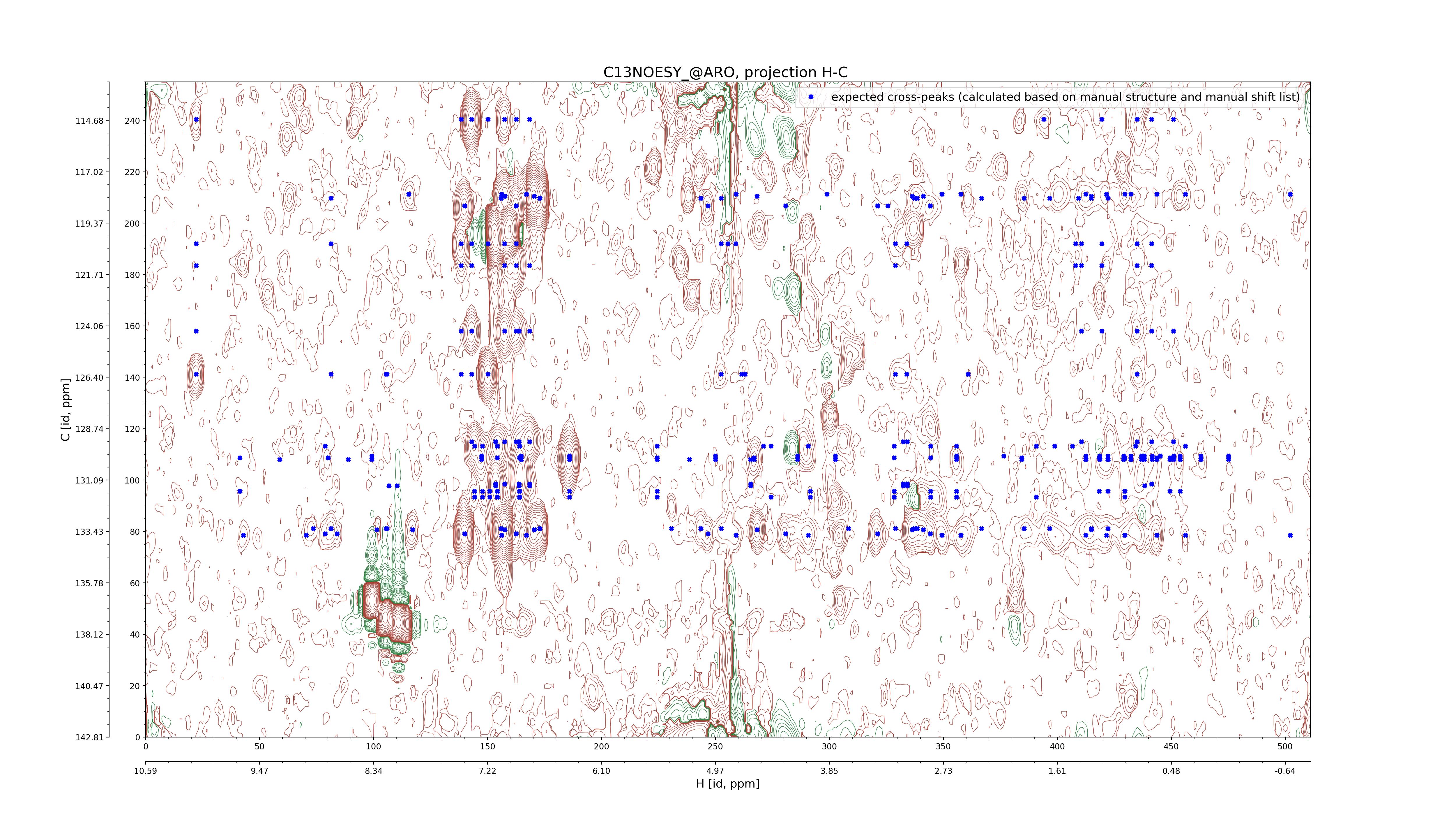Select the 4.97 ppm H-axis label

coord(715,771)
